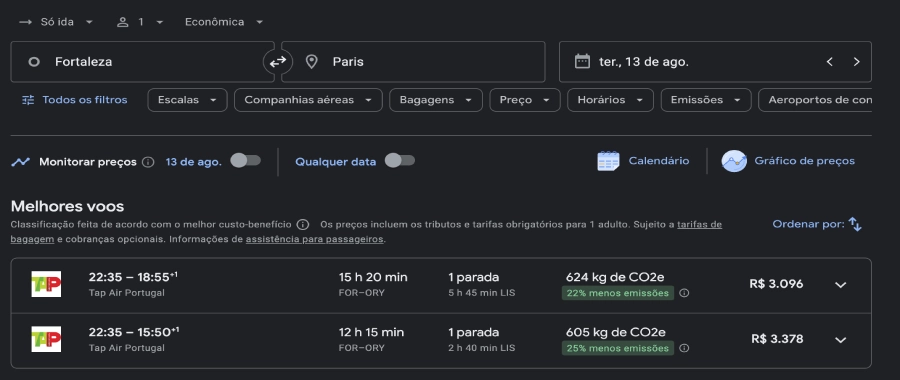Expand the R$ 3.096 flight details
Viewport: 900px width, 380px height.
point(840,285)
